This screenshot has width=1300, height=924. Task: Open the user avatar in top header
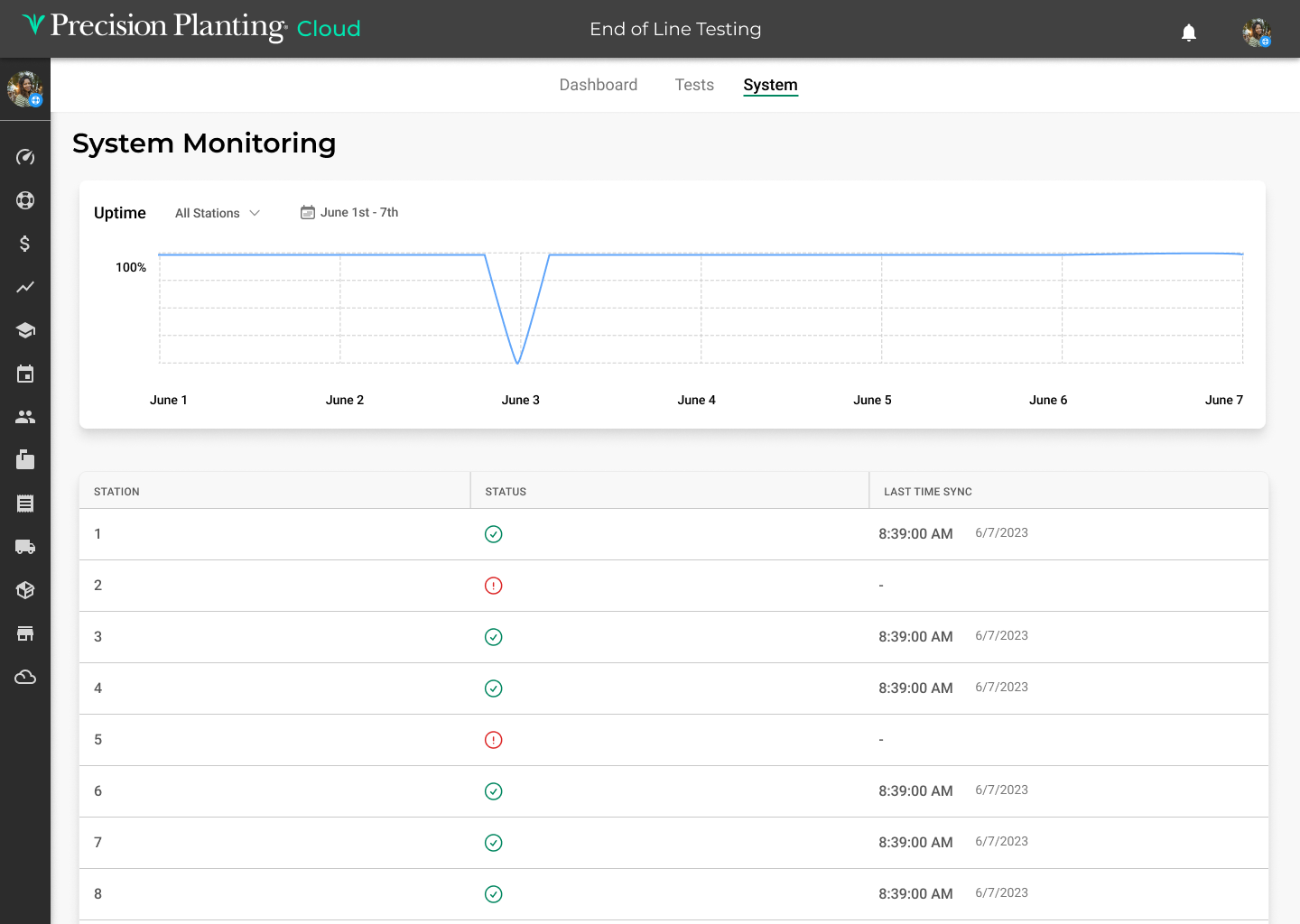[1257, 32]
